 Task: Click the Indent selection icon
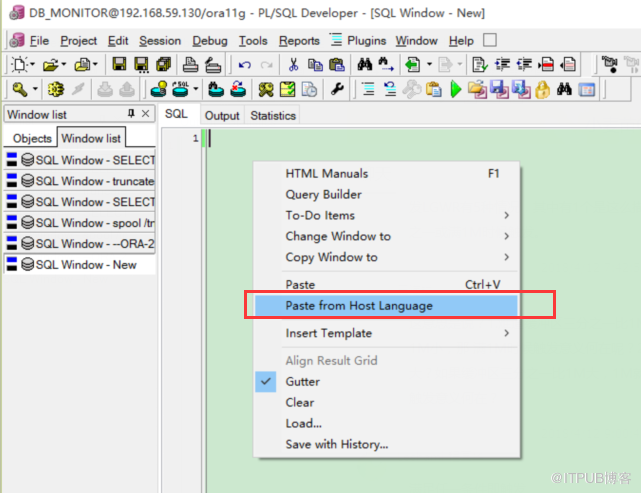502,65
